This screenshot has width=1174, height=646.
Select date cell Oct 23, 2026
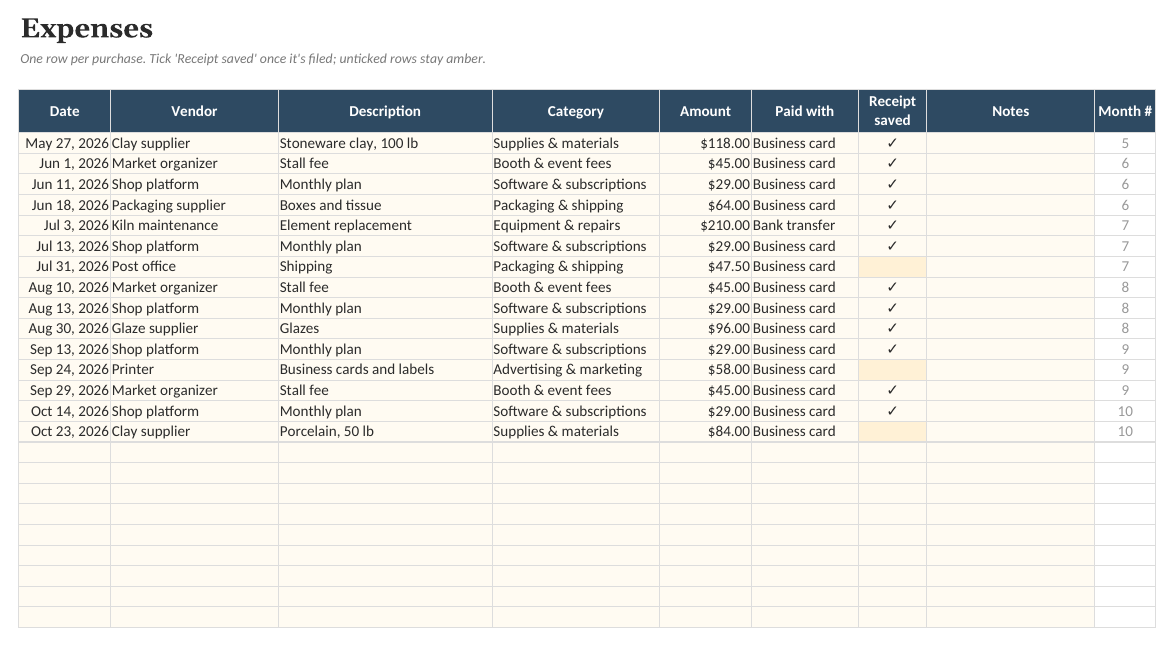[x=64, y=432]
